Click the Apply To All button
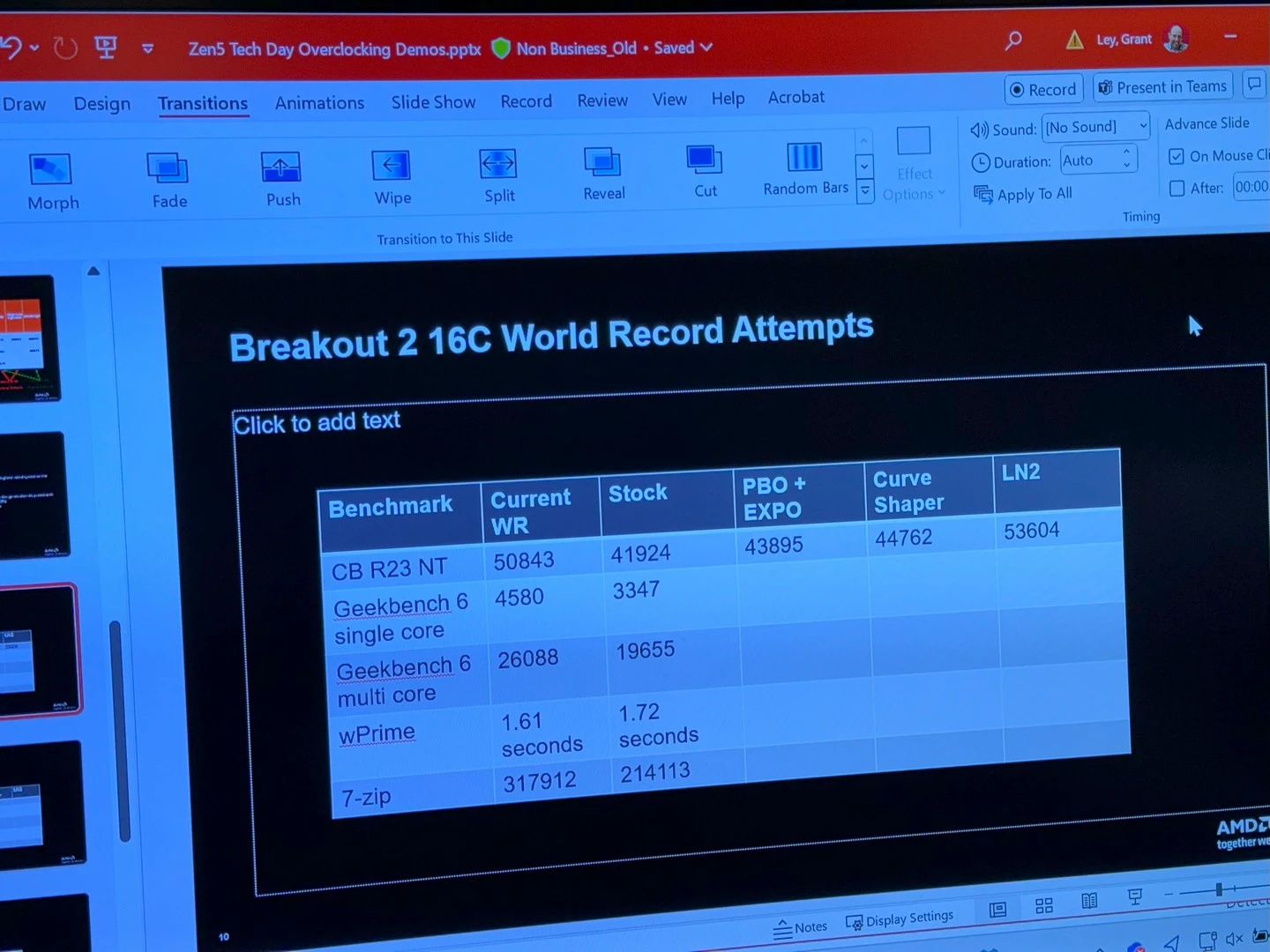The image size is (1270, 952). [x=1023, y=194]
